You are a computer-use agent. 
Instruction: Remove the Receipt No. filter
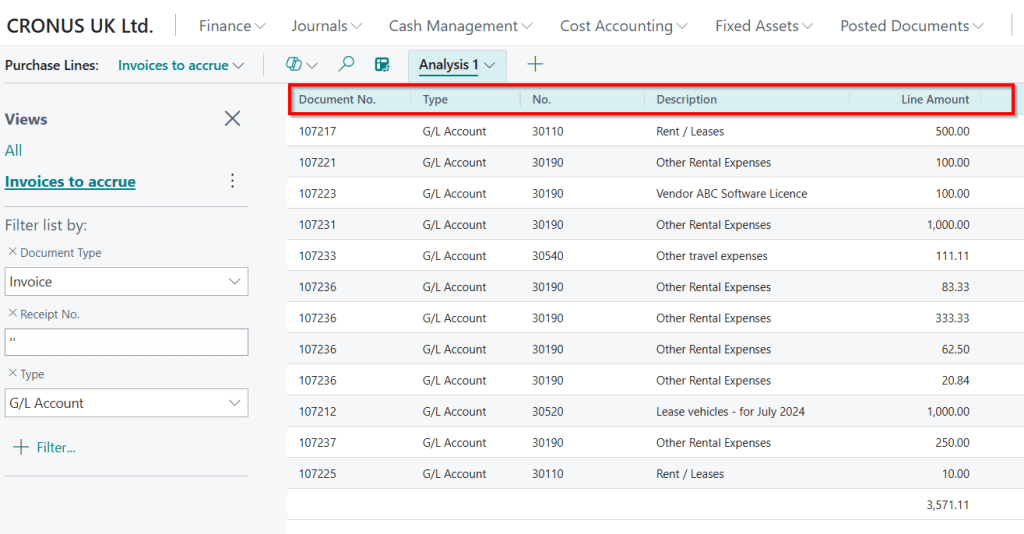coord(12,314)
